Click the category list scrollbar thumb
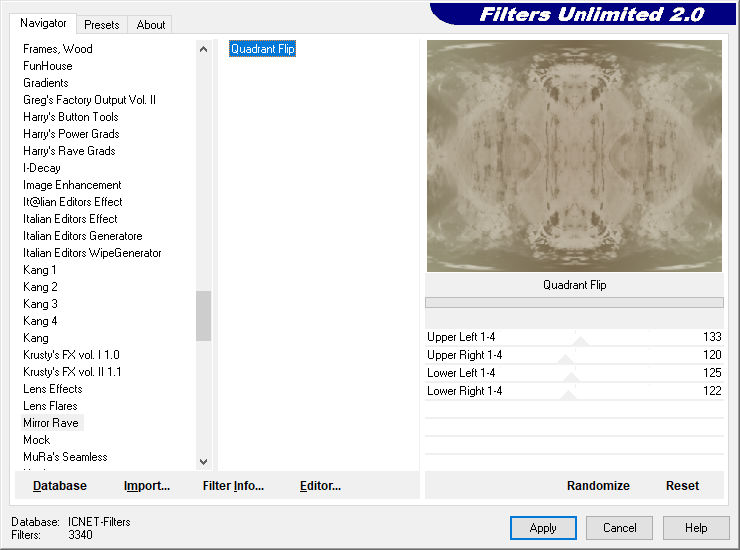Image resolution: width=740 pixels, height=550 pixels. pyautogui.click(x=203, y=316)
